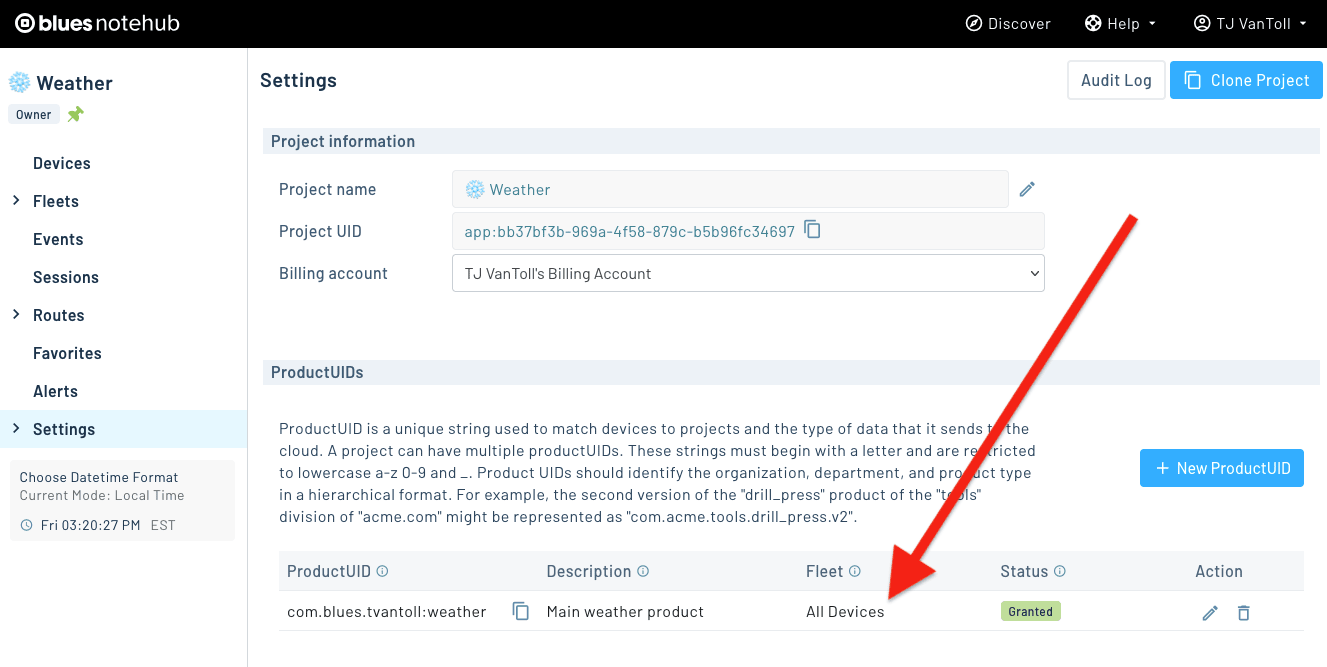Expand the Routes sidebar section
The width and height of the screenshot is (1327, 667).
[16, 315]
